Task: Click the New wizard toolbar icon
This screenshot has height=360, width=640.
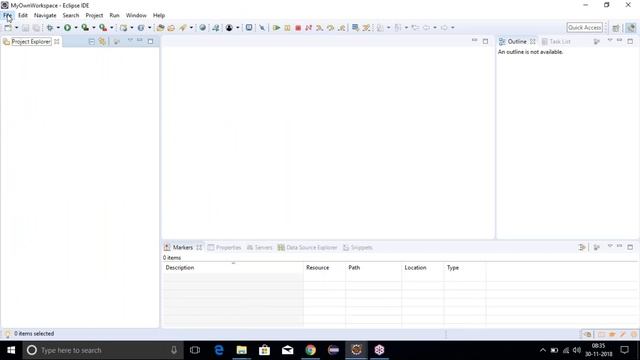Action: [8, 28]
